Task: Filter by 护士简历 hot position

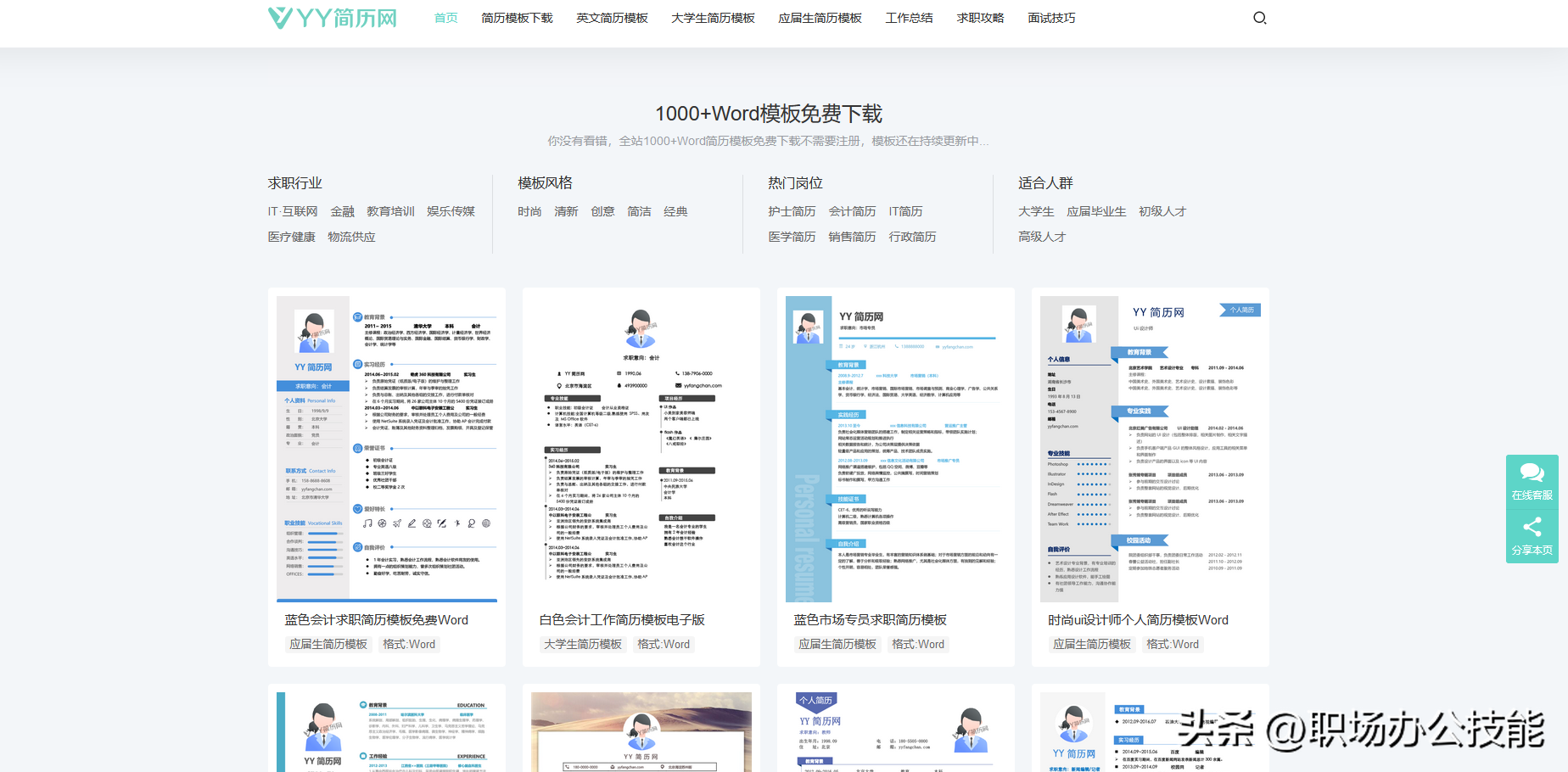Action: [791, 211]
